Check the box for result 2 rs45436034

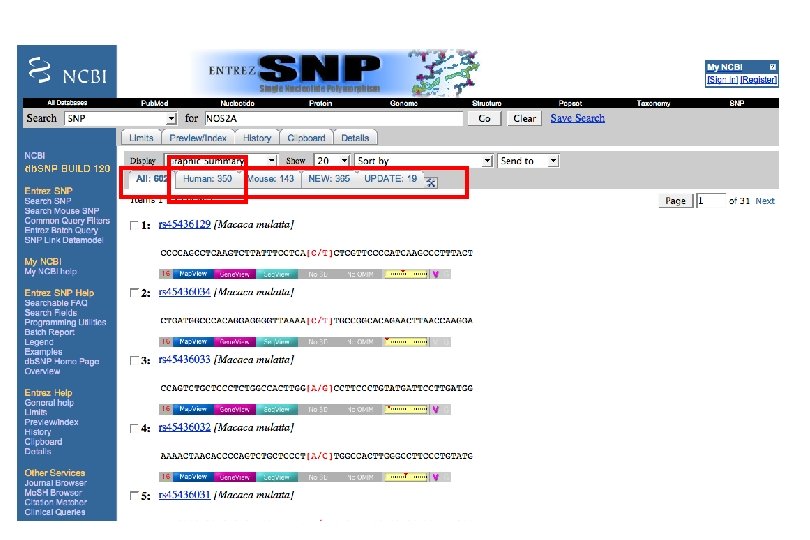click(134, 293)
